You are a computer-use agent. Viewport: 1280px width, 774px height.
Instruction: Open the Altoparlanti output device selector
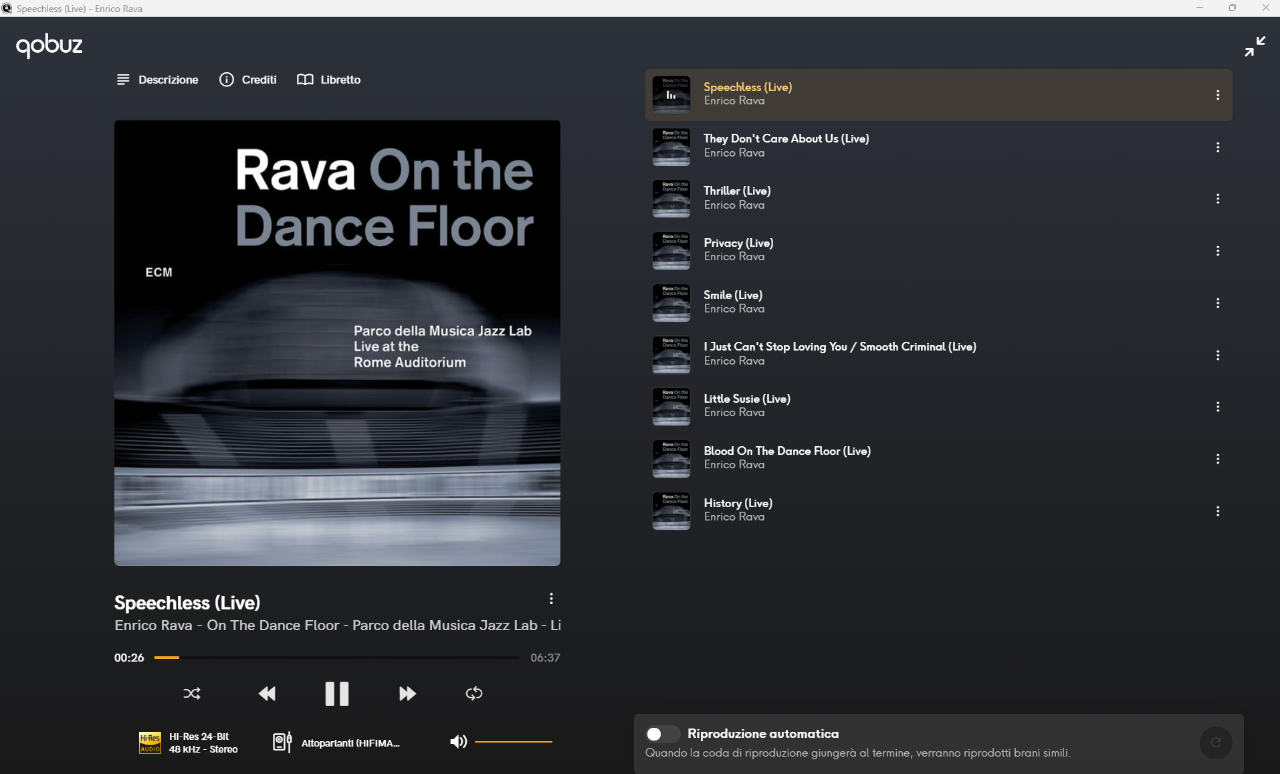(337, 742)
